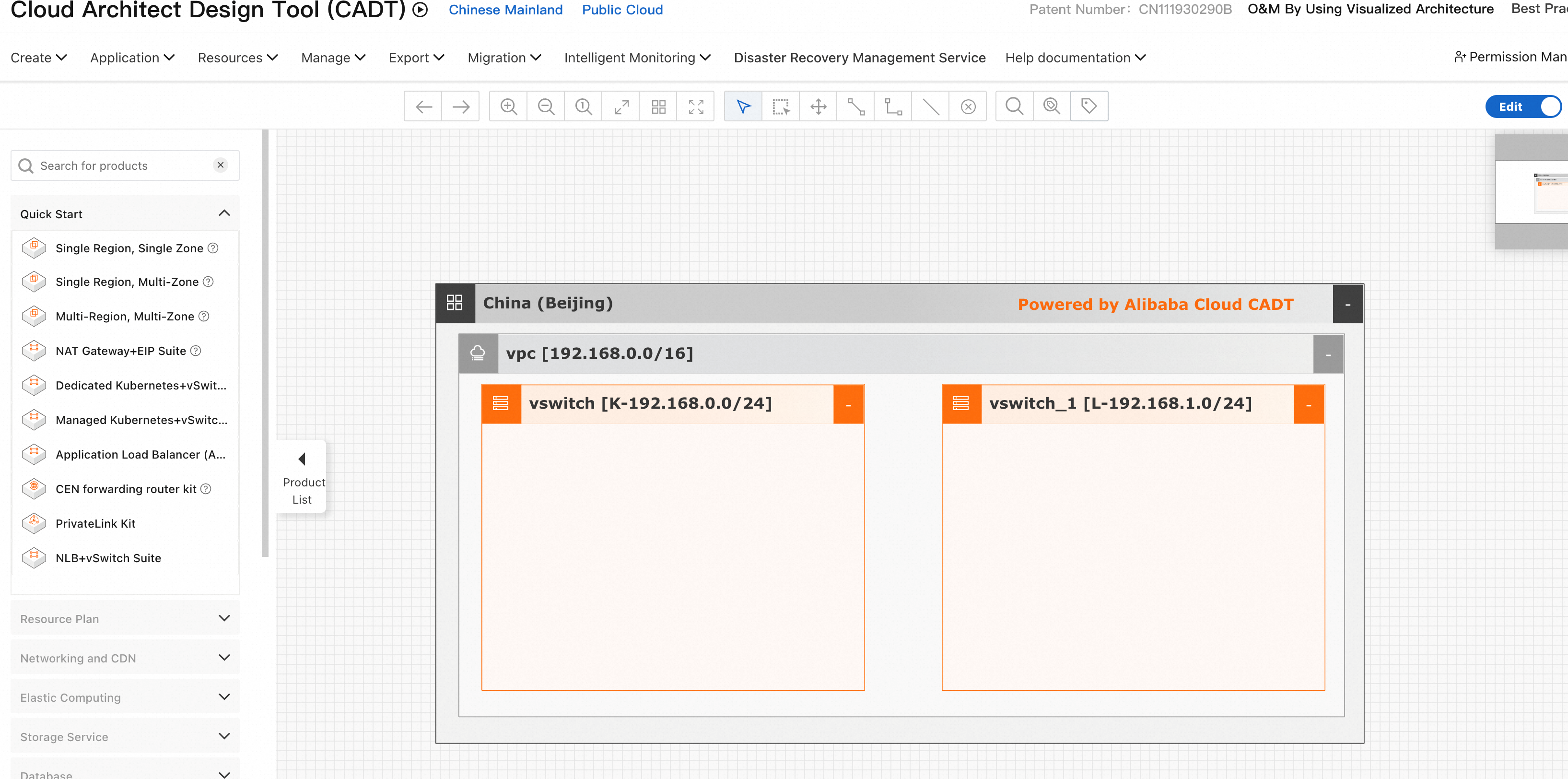Select the CEN forwarding router kit

(125, 488)
